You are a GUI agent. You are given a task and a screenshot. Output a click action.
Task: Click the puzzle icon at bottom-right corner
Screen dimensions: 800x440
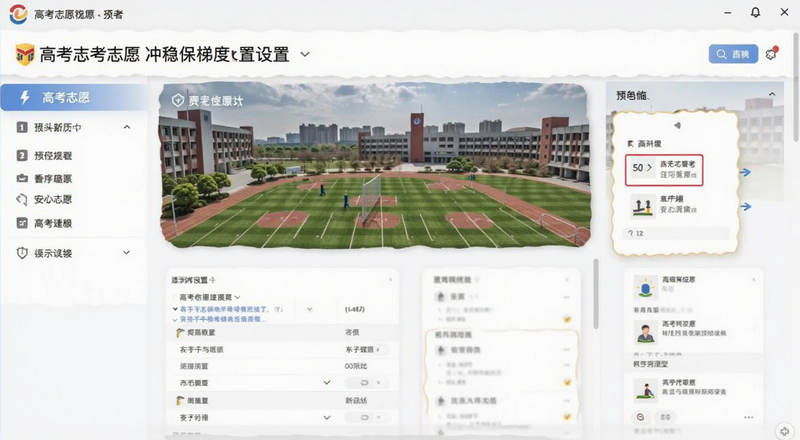784,431
